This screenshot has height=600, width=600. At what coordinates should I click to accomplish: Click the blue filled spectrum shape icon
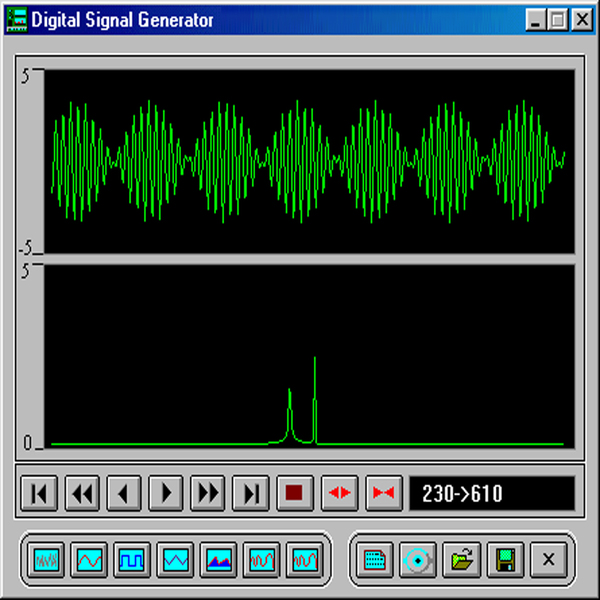[x=219, y=560]
